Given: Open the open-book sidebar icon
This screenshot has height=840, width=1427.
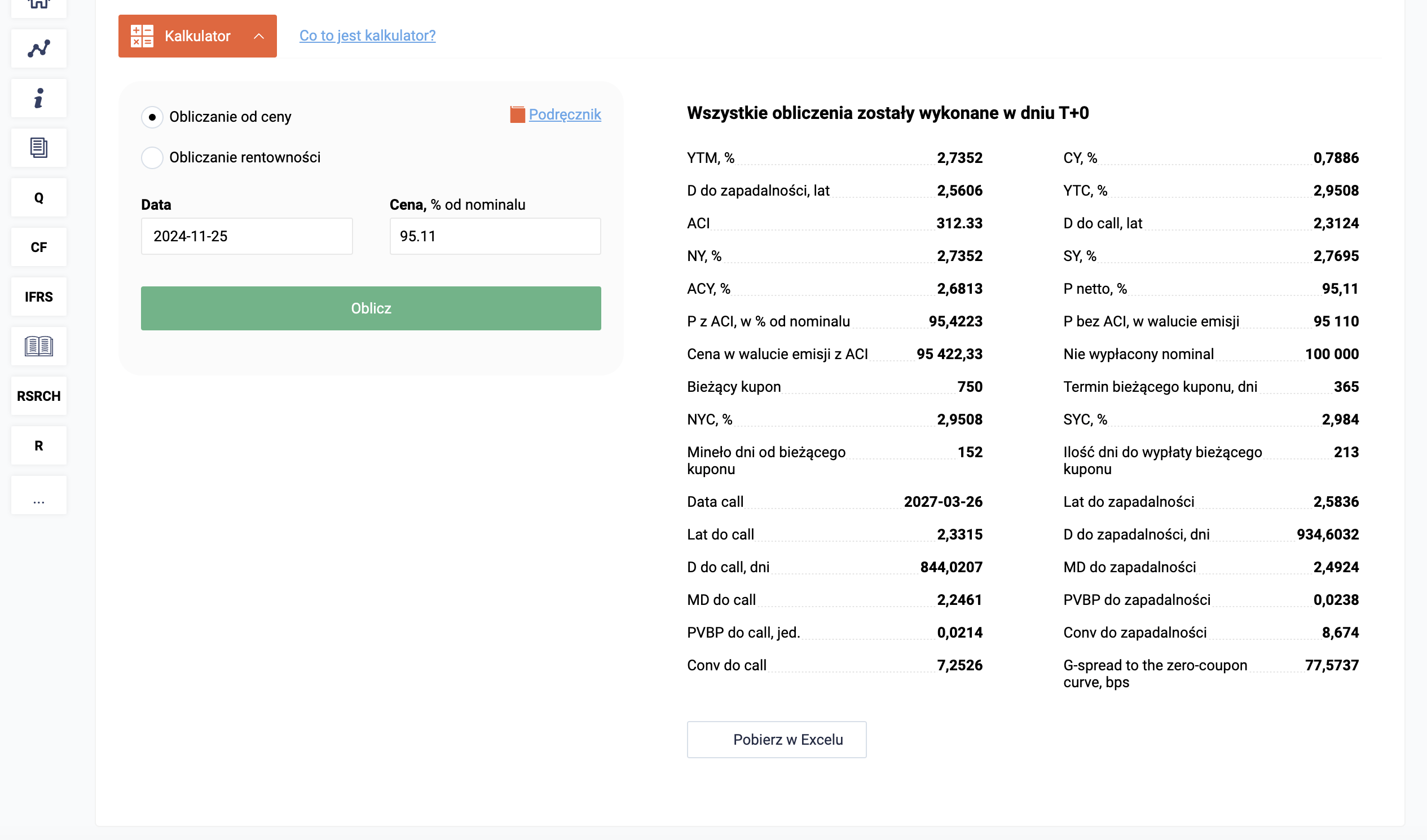Looking at the screenshot, I should [x=38, y=346].
